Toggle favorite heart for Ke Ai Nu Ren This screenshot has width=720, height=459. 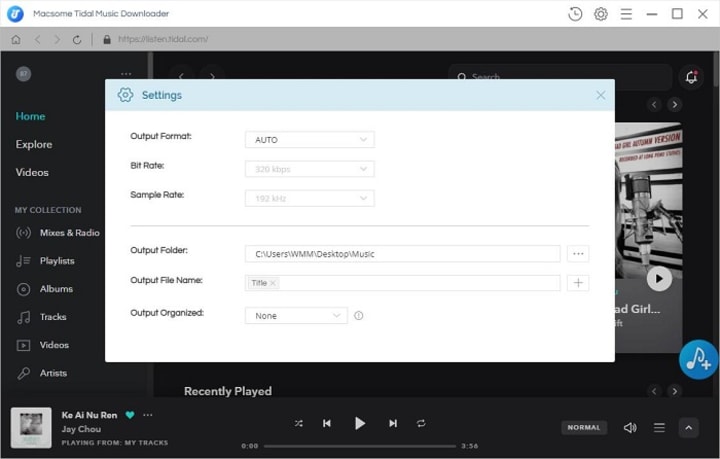[x=130, y=415]
